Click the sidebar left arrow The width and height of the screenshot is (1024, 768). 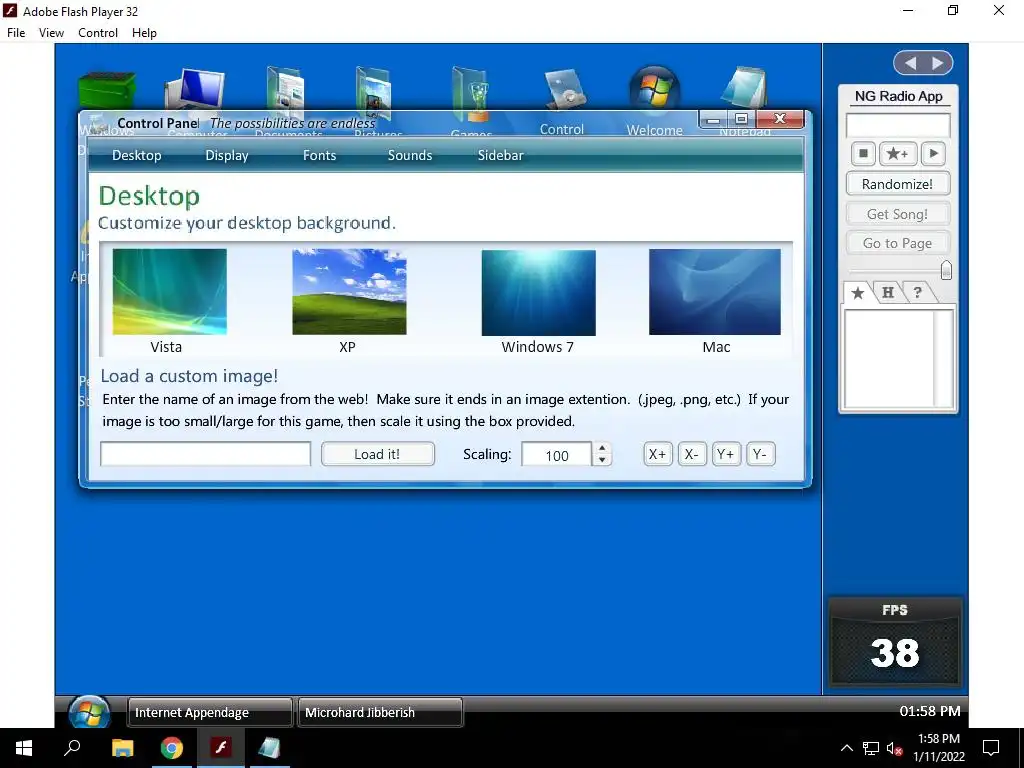[910, 63]
